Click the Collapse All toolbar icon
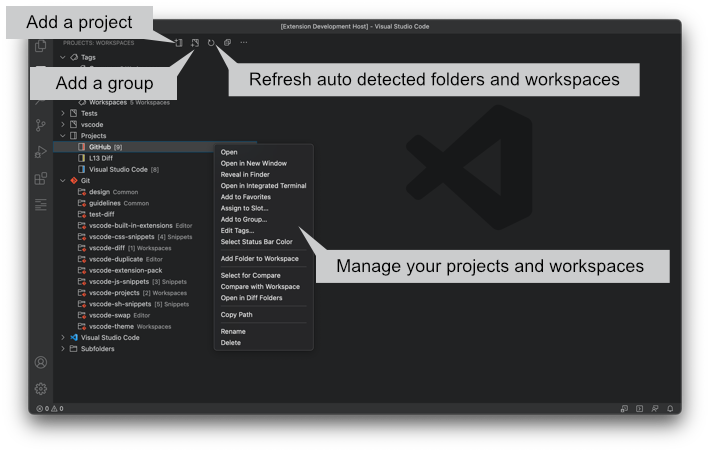This screenshot has width=710, height=453. point(227,43)
